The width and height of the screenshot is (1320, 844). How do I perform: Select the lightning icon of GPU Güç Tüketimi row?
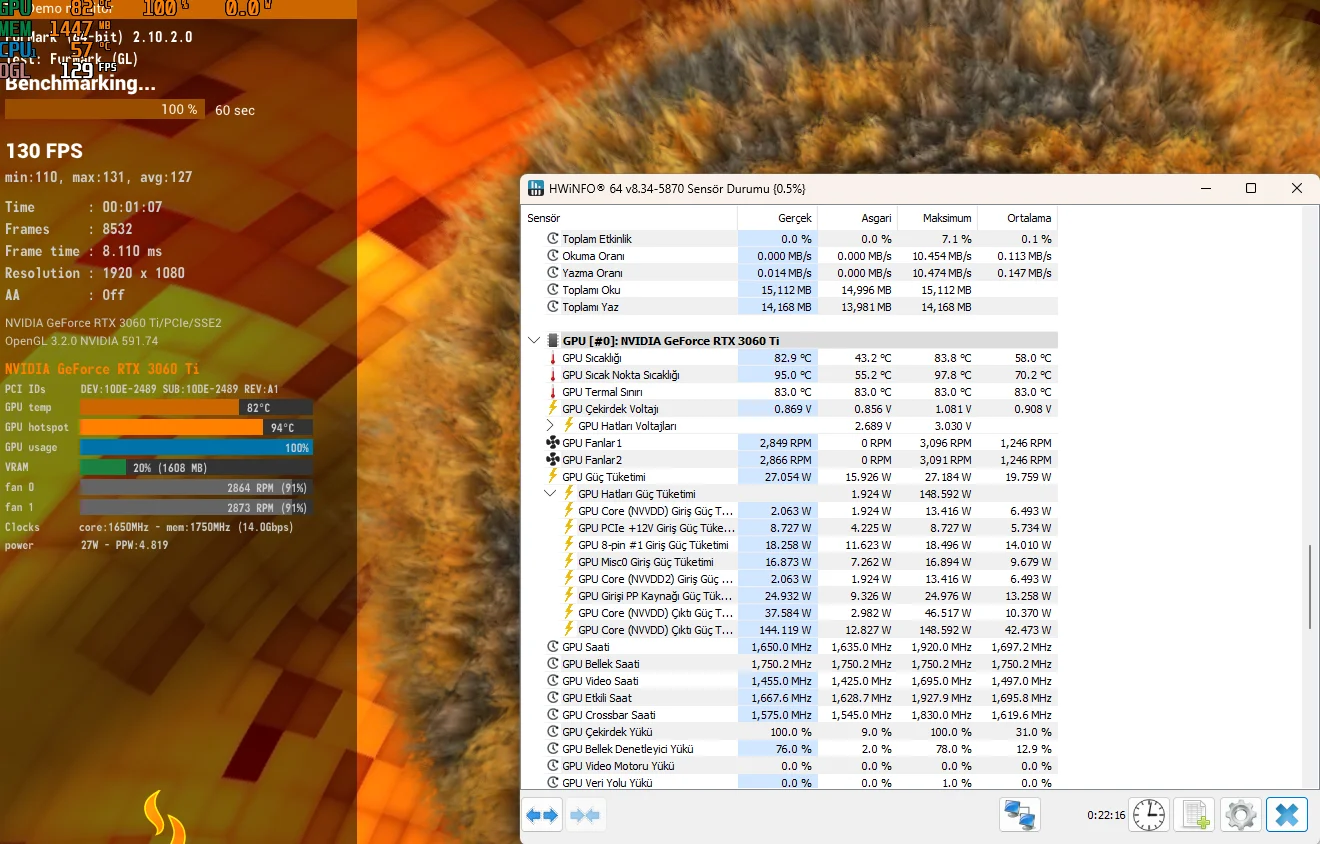[x=553, y=477]
